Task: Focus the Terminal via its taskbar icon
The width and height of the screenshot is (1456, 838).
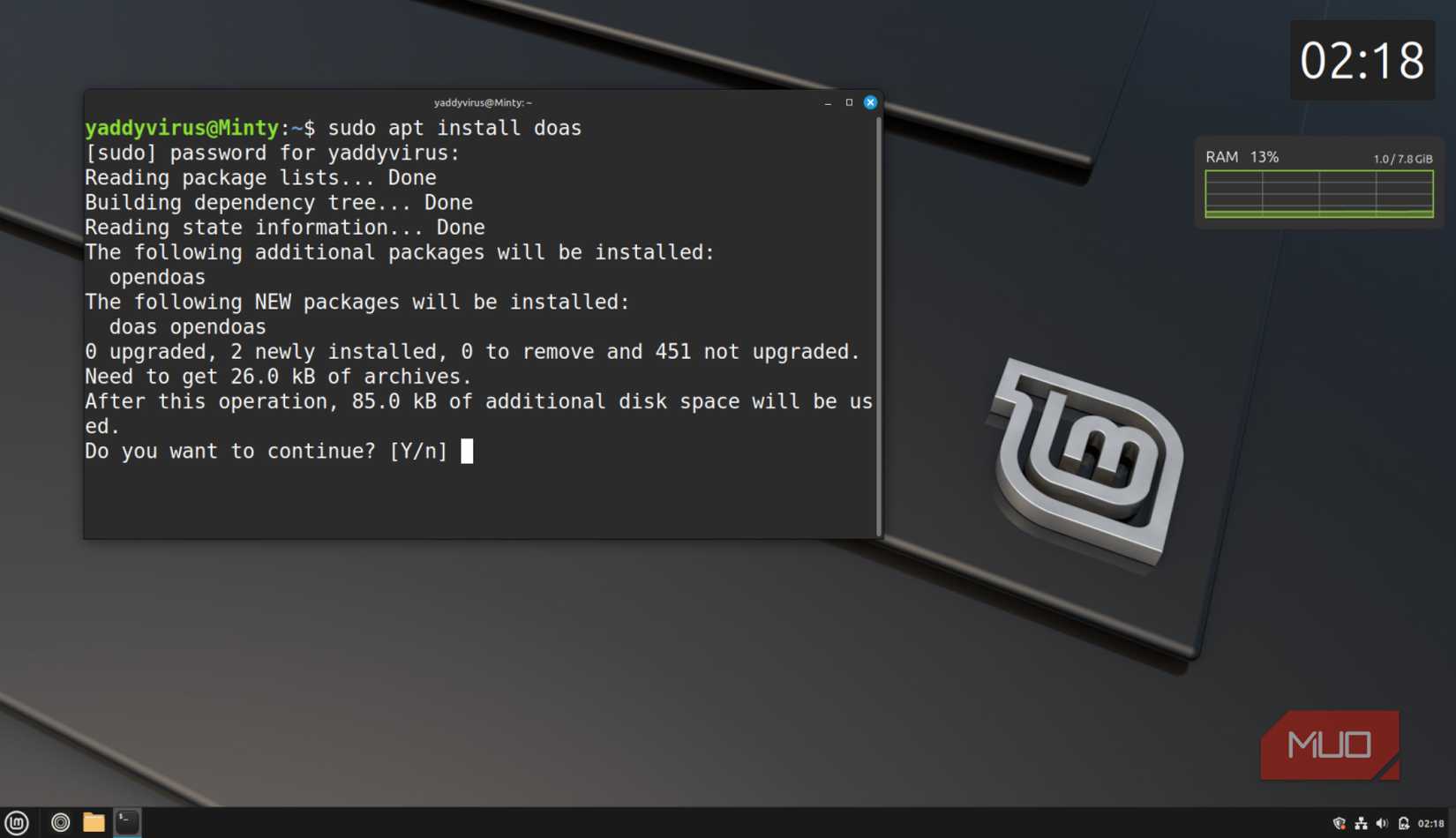Action: point(126,822)
